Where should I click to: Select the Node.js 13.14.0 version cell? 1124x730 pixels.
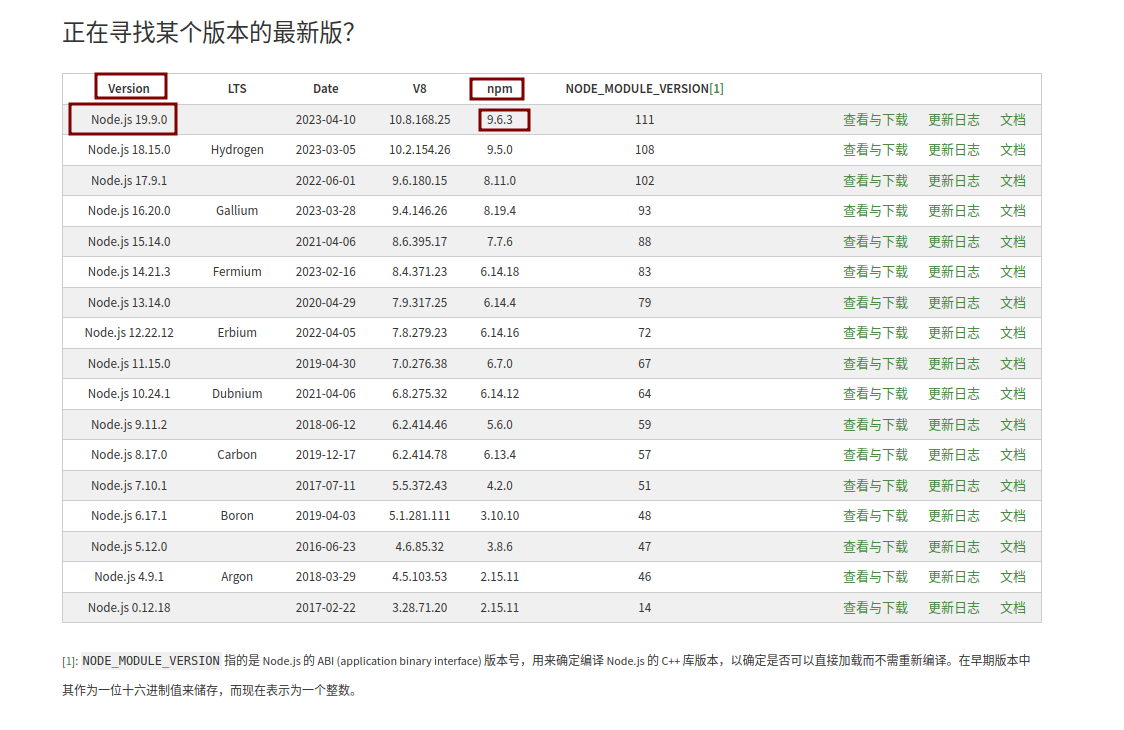pyautogui.click(x=129, y=303)
